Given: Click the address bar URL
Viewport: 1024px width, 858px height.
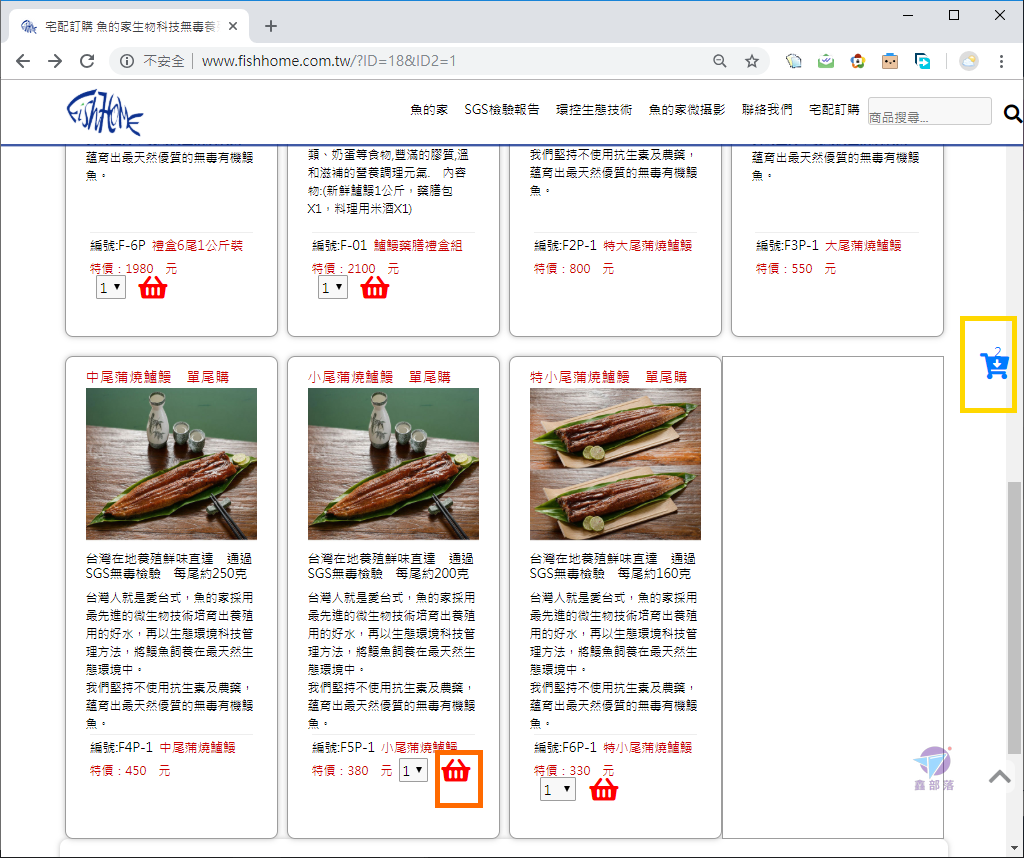Looking at the screenshot, I should 328,61.
